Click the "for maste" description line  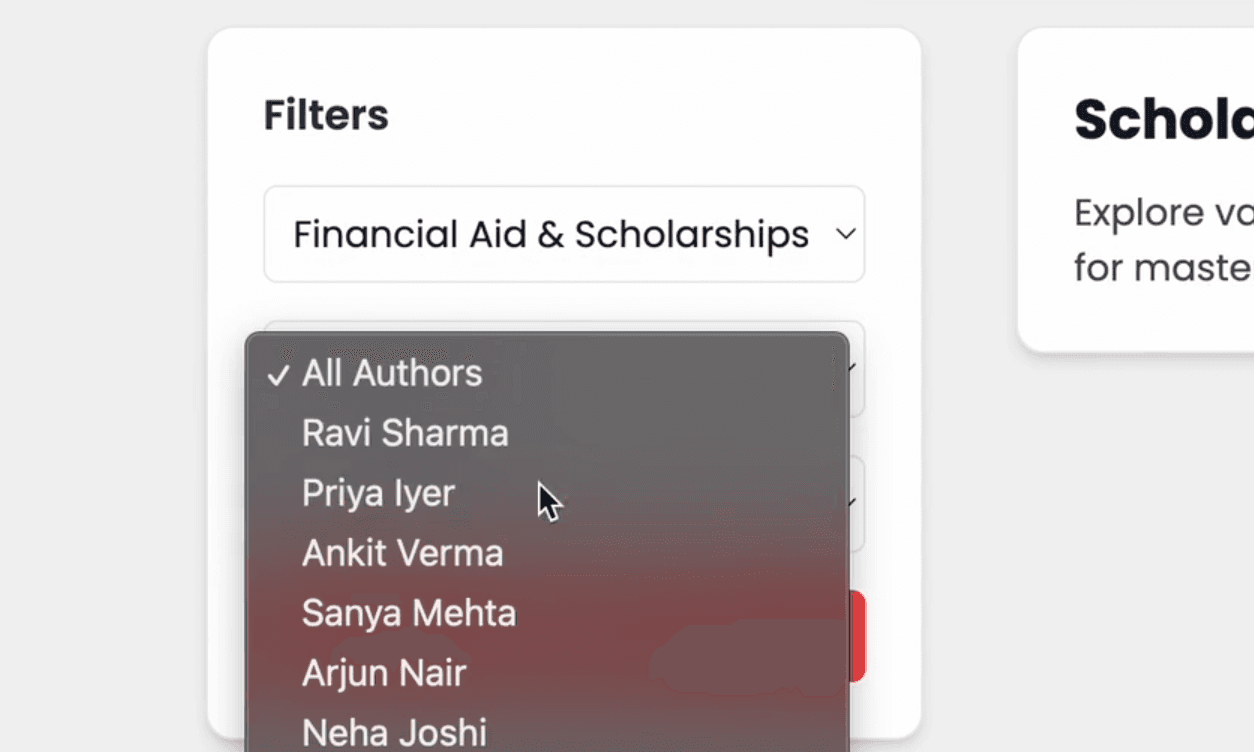[x=1164, y=268]
